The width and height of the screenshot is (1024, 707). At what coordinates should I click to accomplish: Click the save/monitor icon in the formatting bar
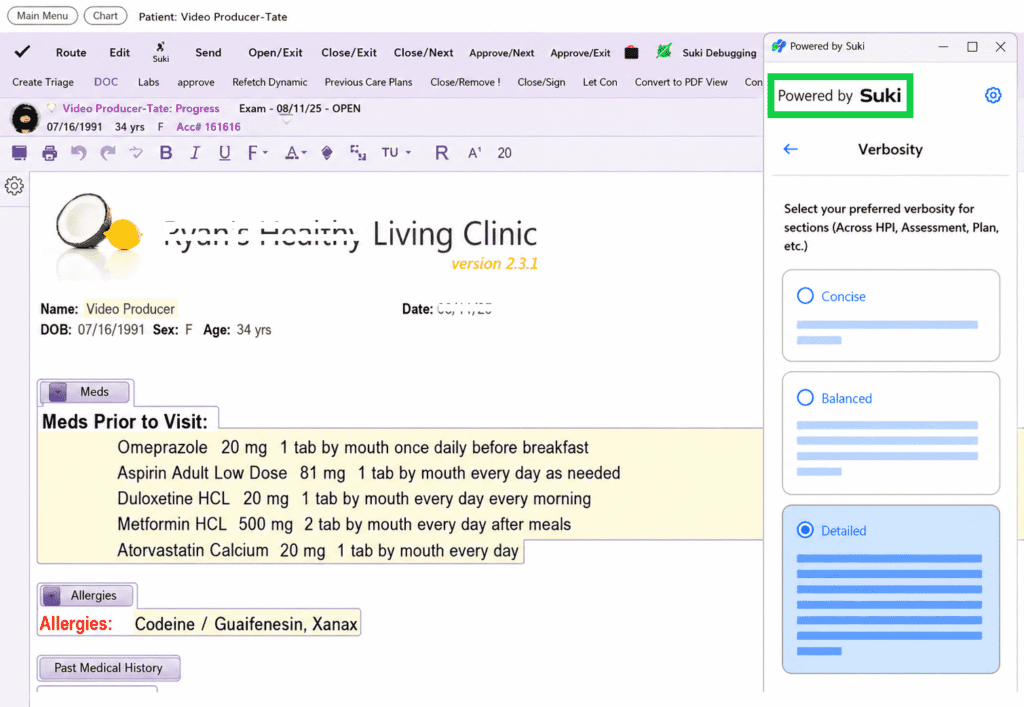coord(20,153)
